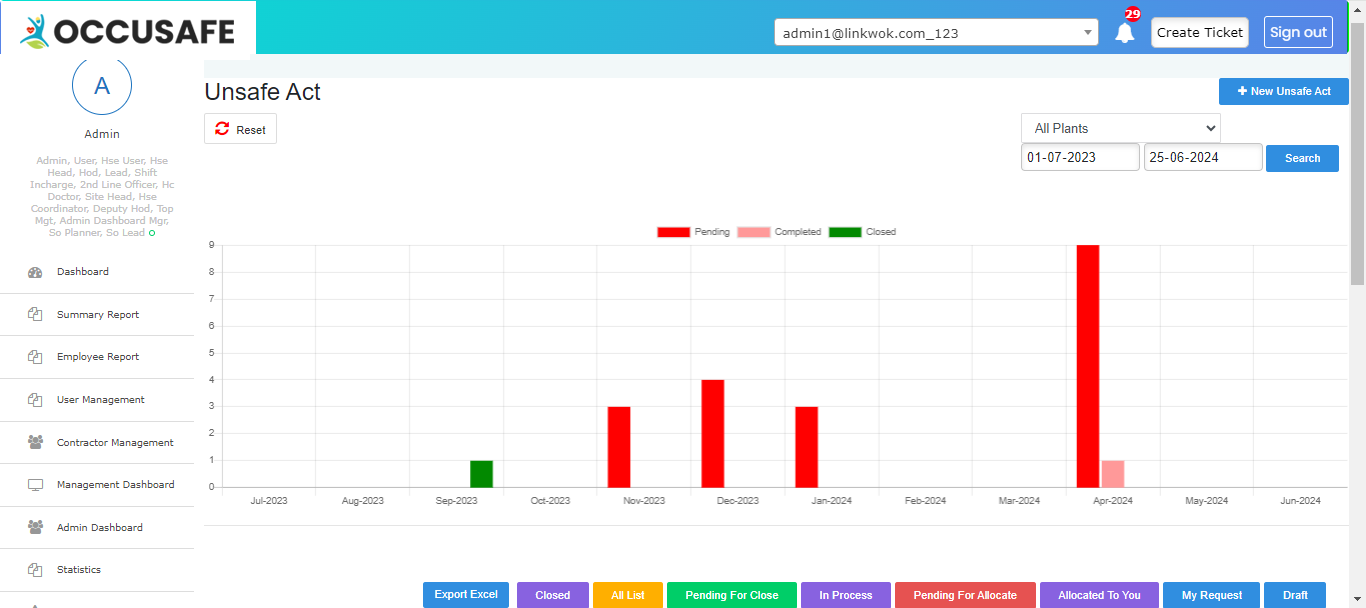
Task: Click the Contractor Management people icon
Action: tap(35, 442)
